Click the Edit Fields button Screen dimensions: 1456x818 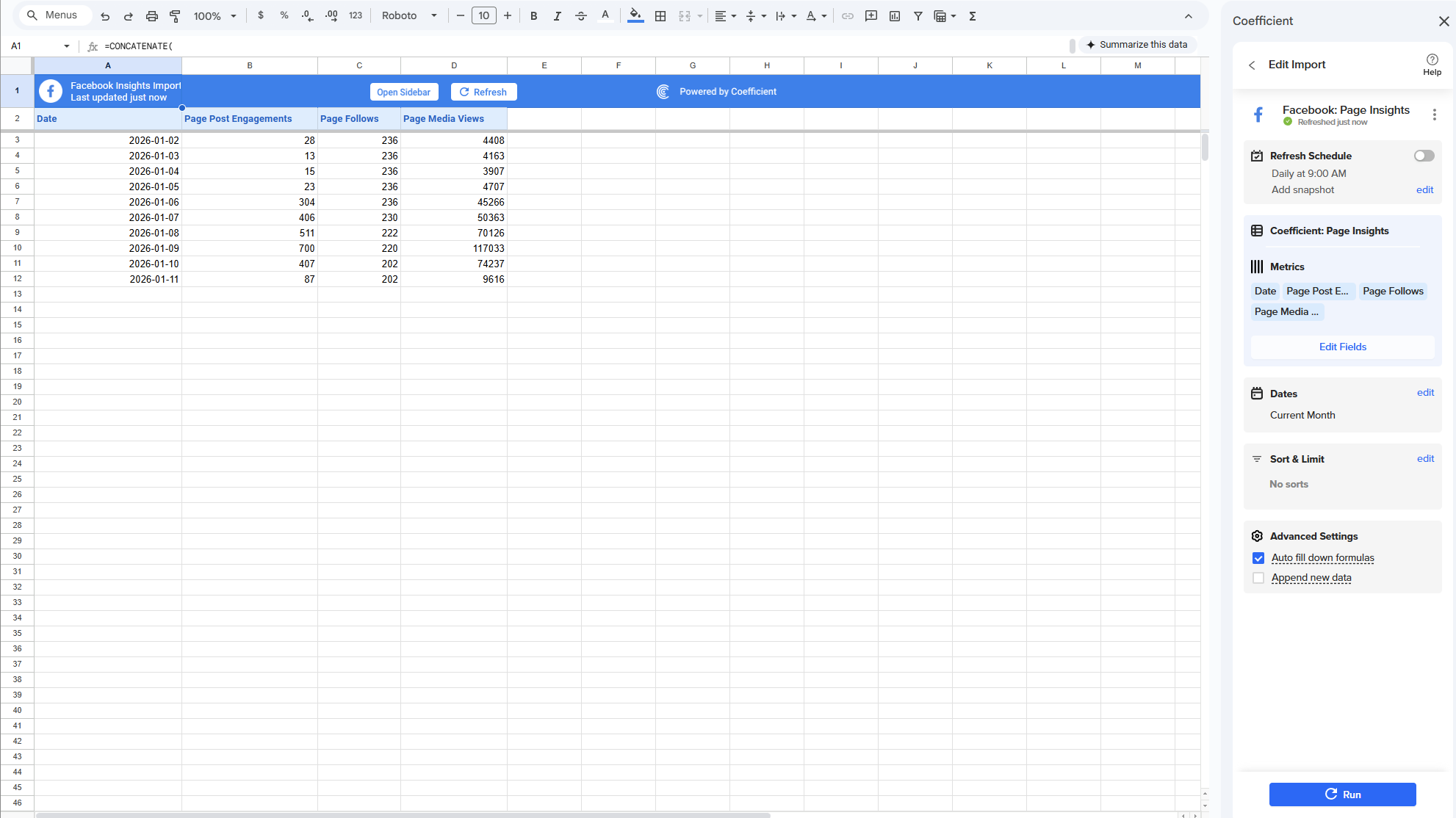pos(1342,347)
